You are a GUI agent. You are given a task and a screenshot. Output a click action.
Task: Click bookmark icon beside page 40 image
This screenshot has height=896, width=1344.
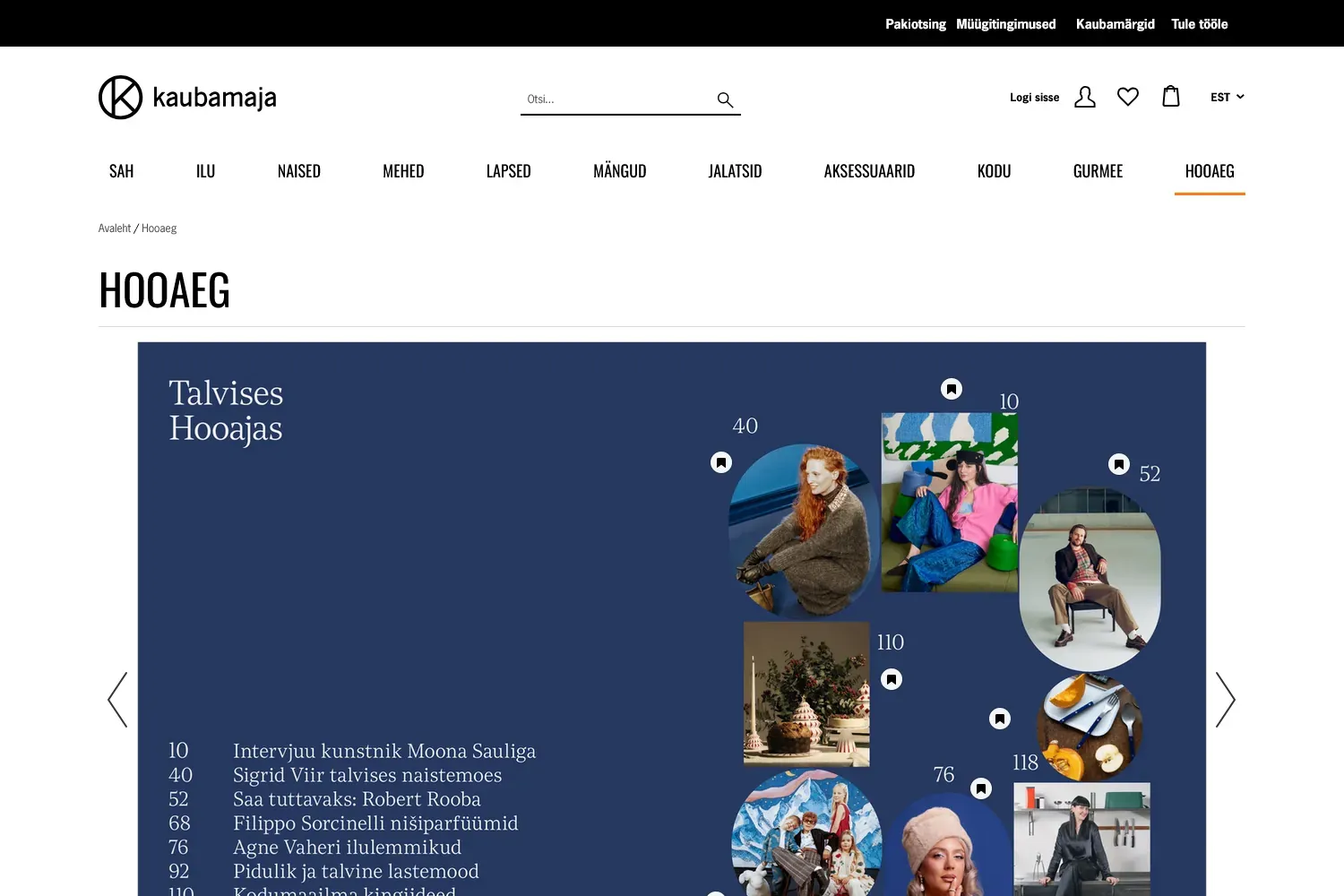(x=721, y=462)
